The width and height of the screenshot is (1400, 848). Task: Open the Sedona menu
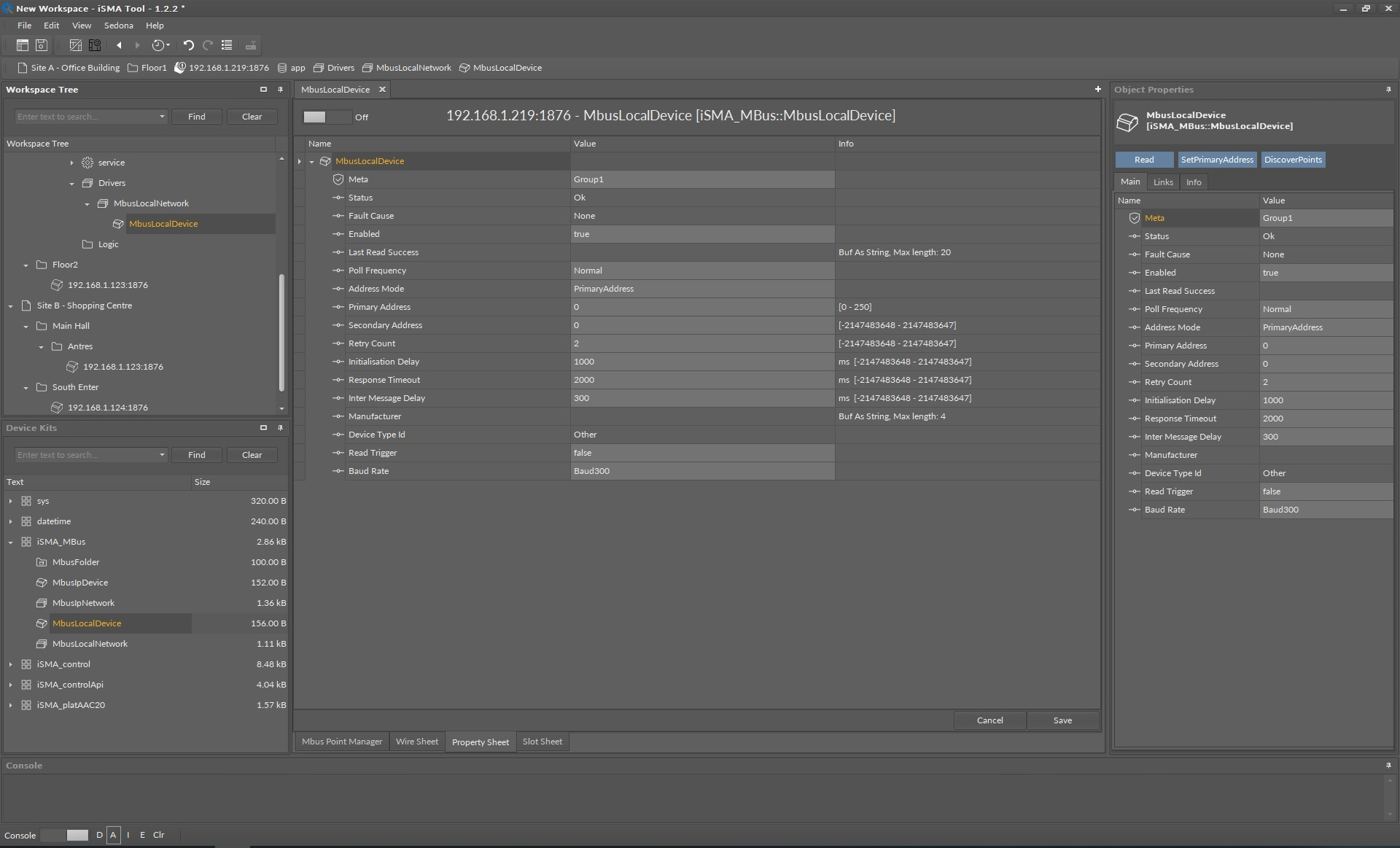118,25
